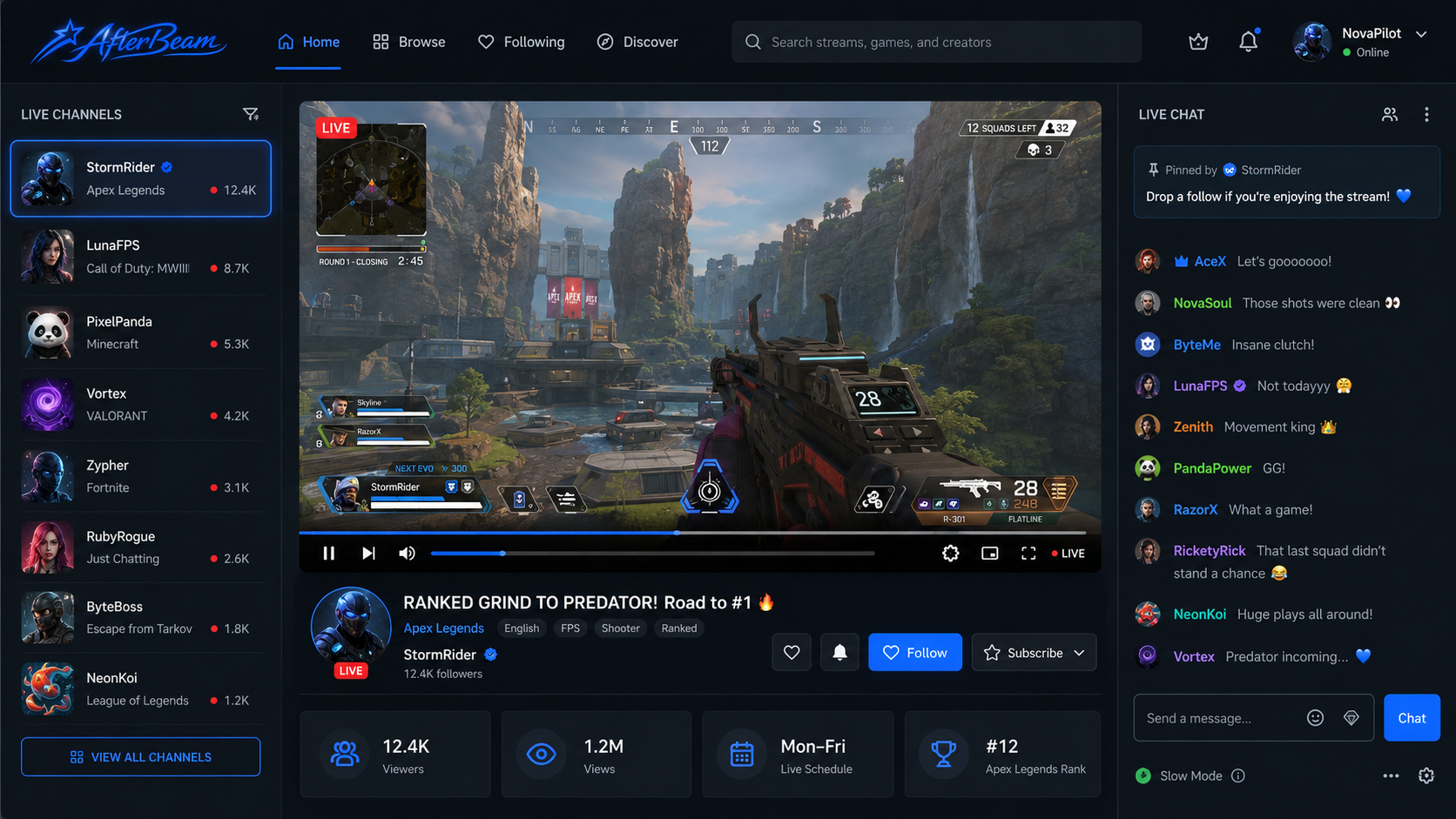The height and width of the screenshot is (819, 1456).
Task: Select the RubyRogue Just Chatting channel
Action: pyautogui.click(x=141, y=547)
